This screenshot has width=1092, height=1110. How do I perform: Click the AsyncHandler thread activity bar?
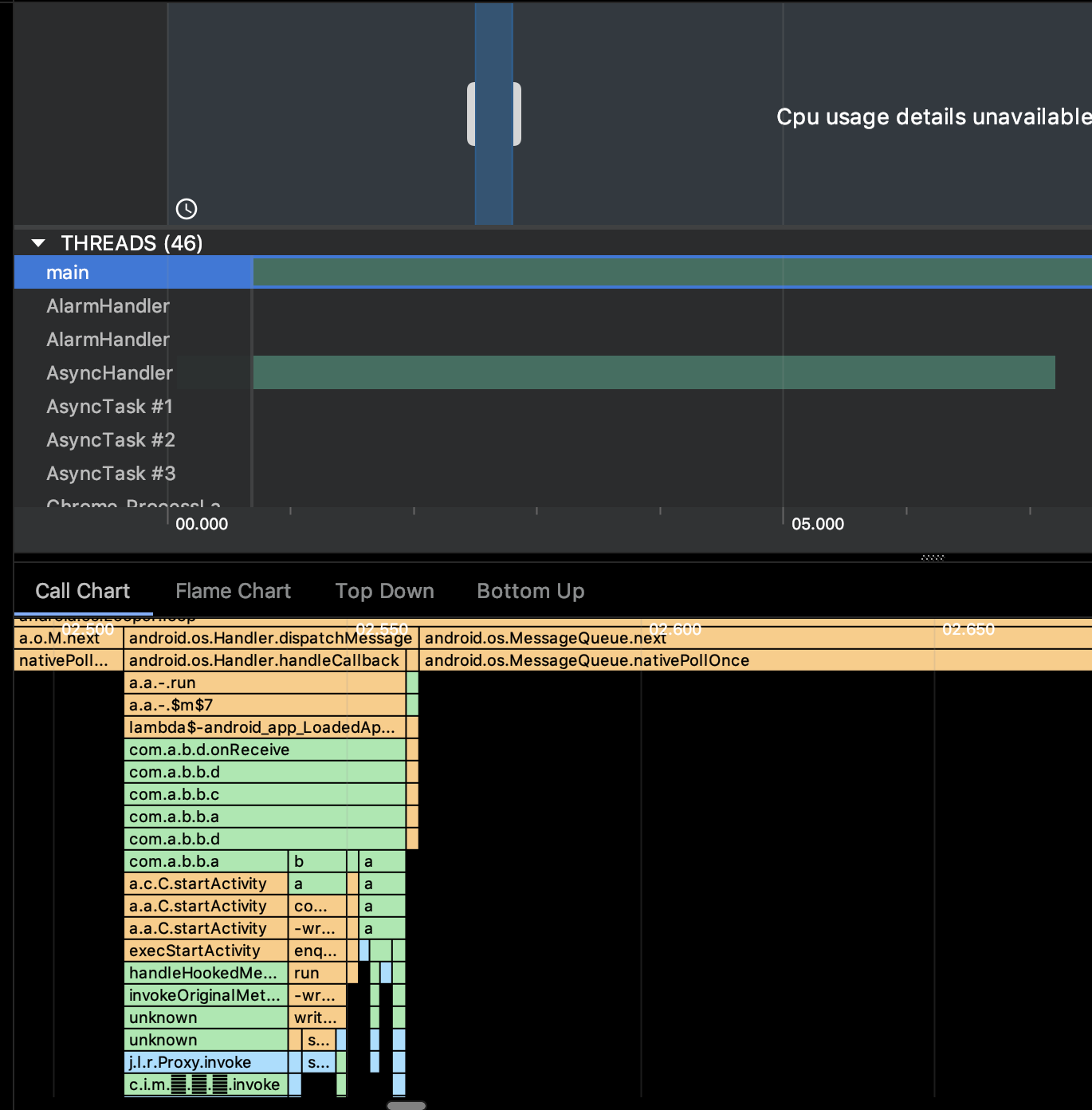click(654, 372)
